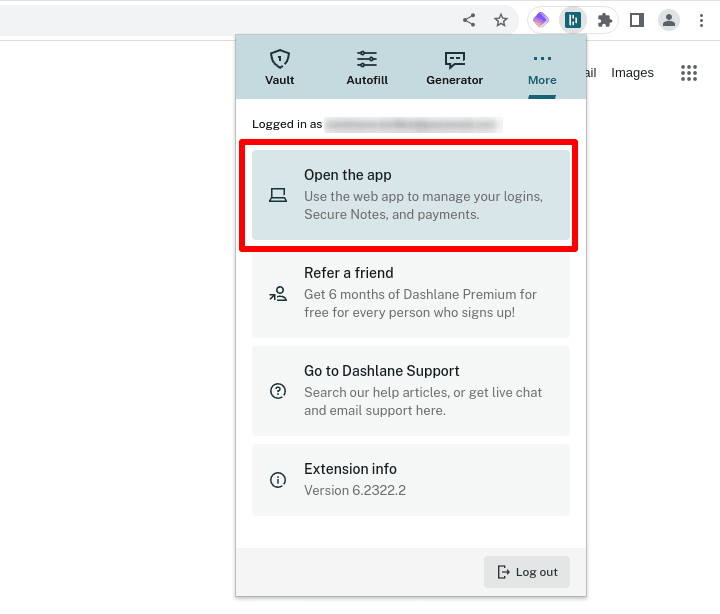Viewport: 720px width, 614px height.
Task: Click the Version 6.2322.2 text
Action: click(x=354, y=490)
